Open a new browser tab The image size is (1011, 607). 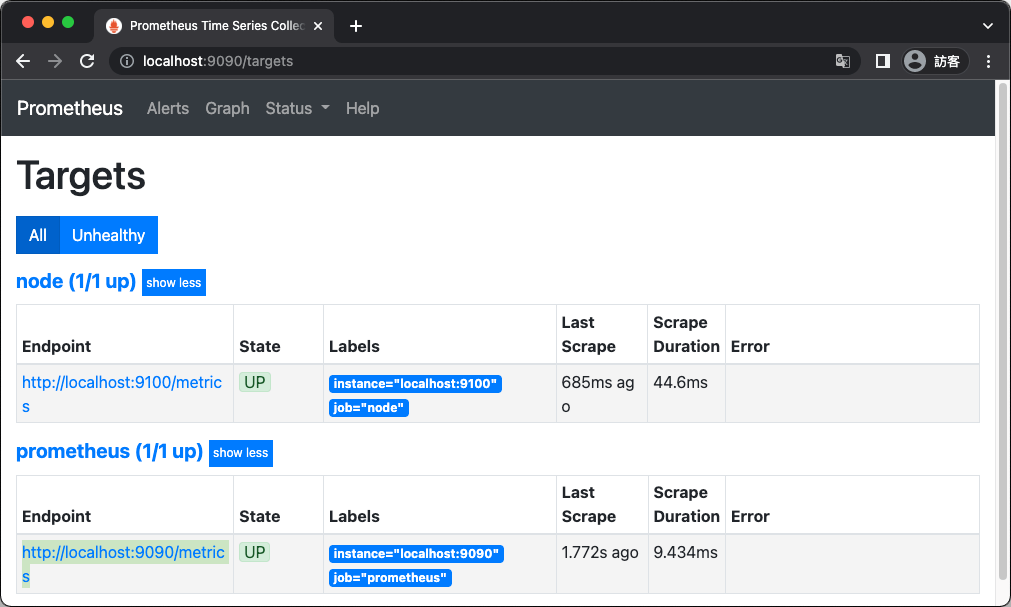(x=356, y=26)
